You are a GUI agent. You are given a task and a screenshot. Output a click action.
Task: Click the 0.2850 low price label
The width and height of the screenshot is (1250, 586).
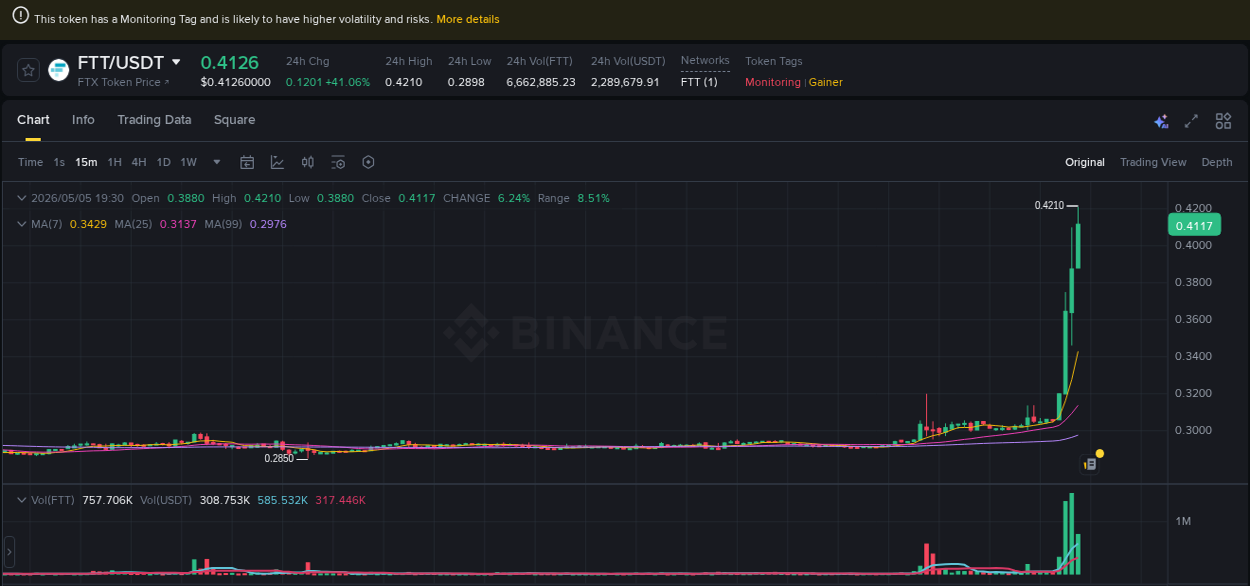point(279,458)
